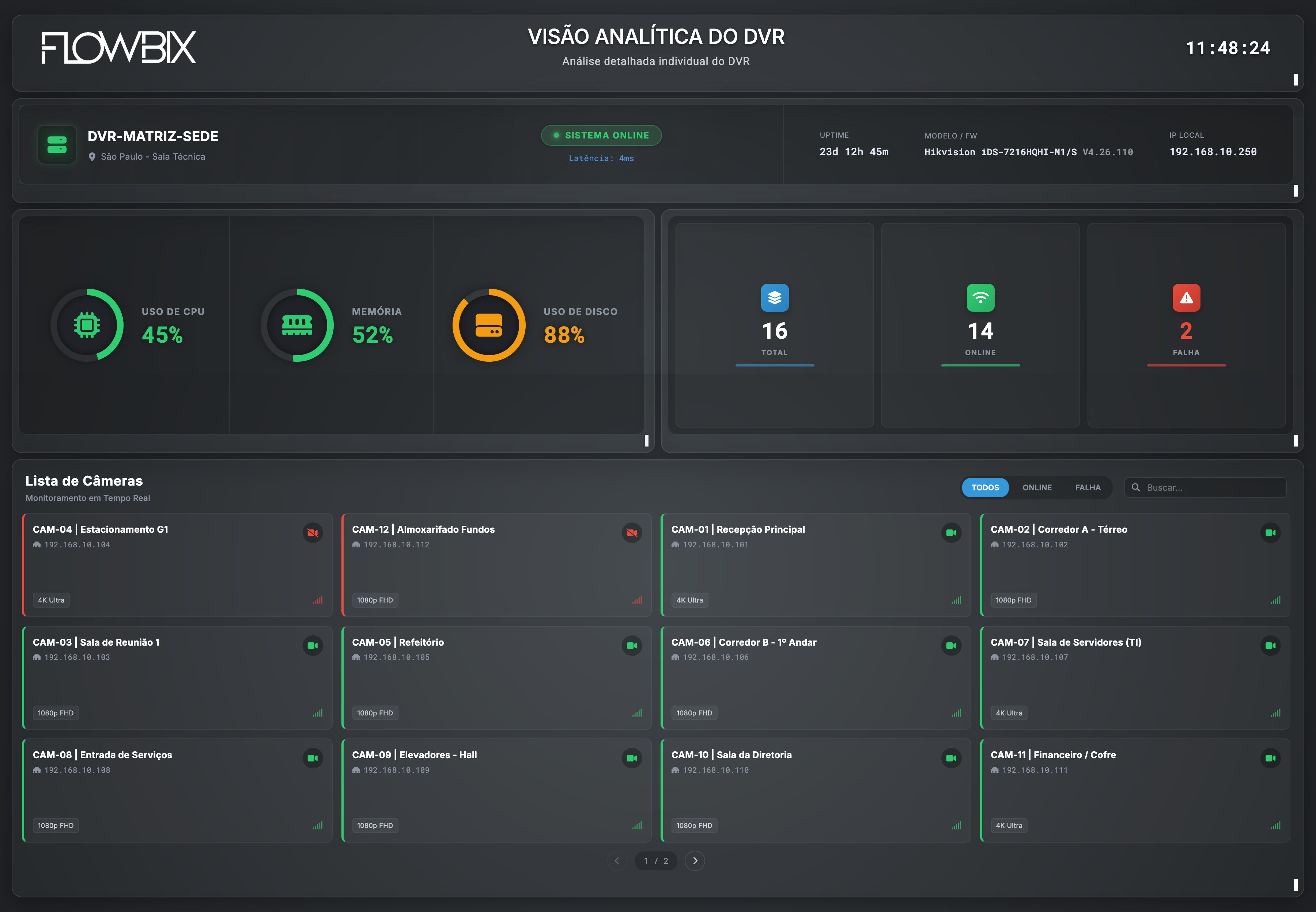Click the Lista de Câmeras heading
The image size is (1316, 912).
coord(84,480)
